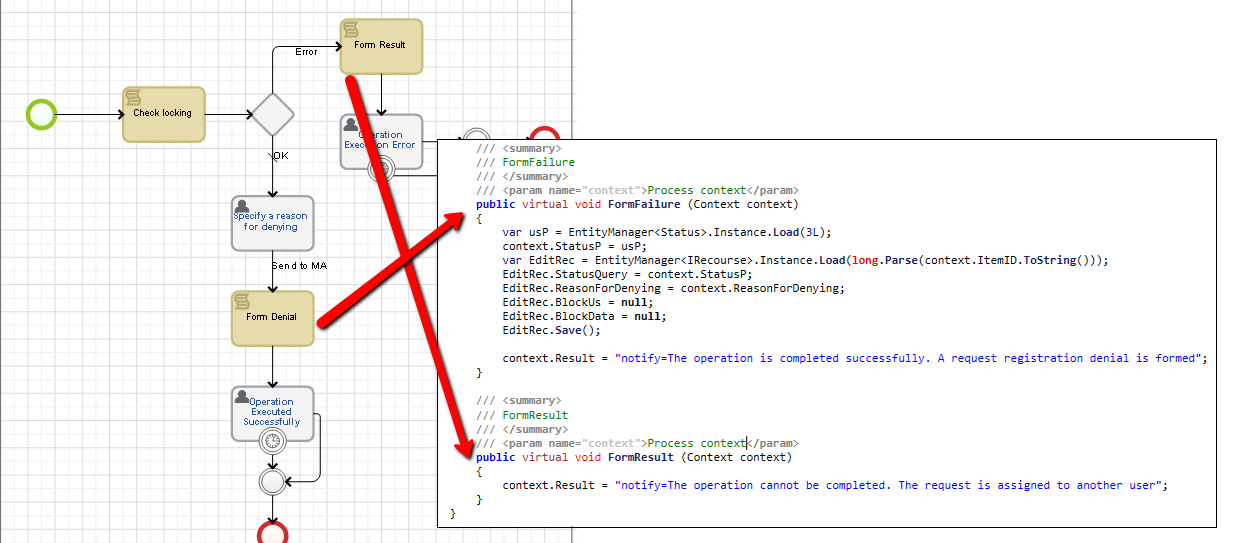Select the green start event circle
1234x543 pixels.
[41, 114]
